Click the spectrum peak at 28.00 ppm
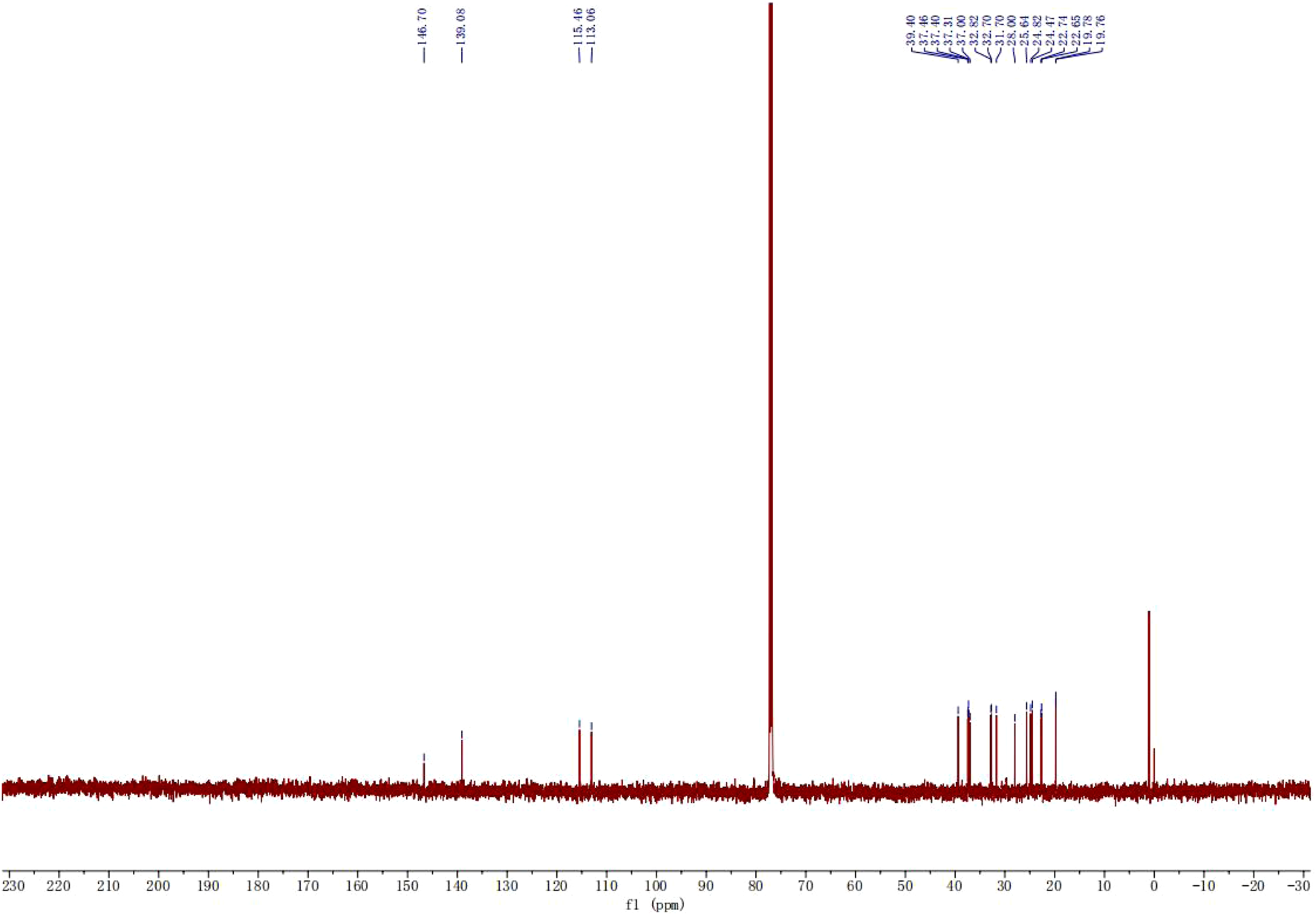The width and height of the screenshot is (1316, 915). pos(1014,750)
